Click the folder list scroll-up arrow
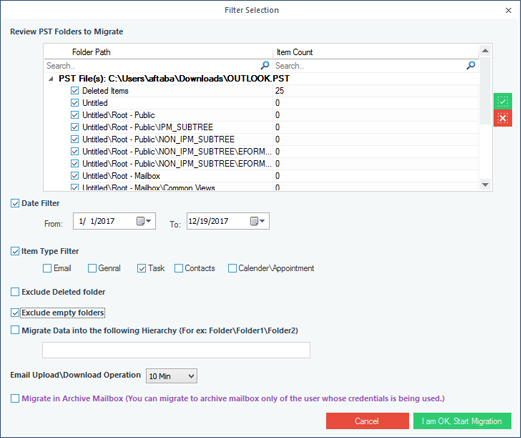 [x=485, y=51]
